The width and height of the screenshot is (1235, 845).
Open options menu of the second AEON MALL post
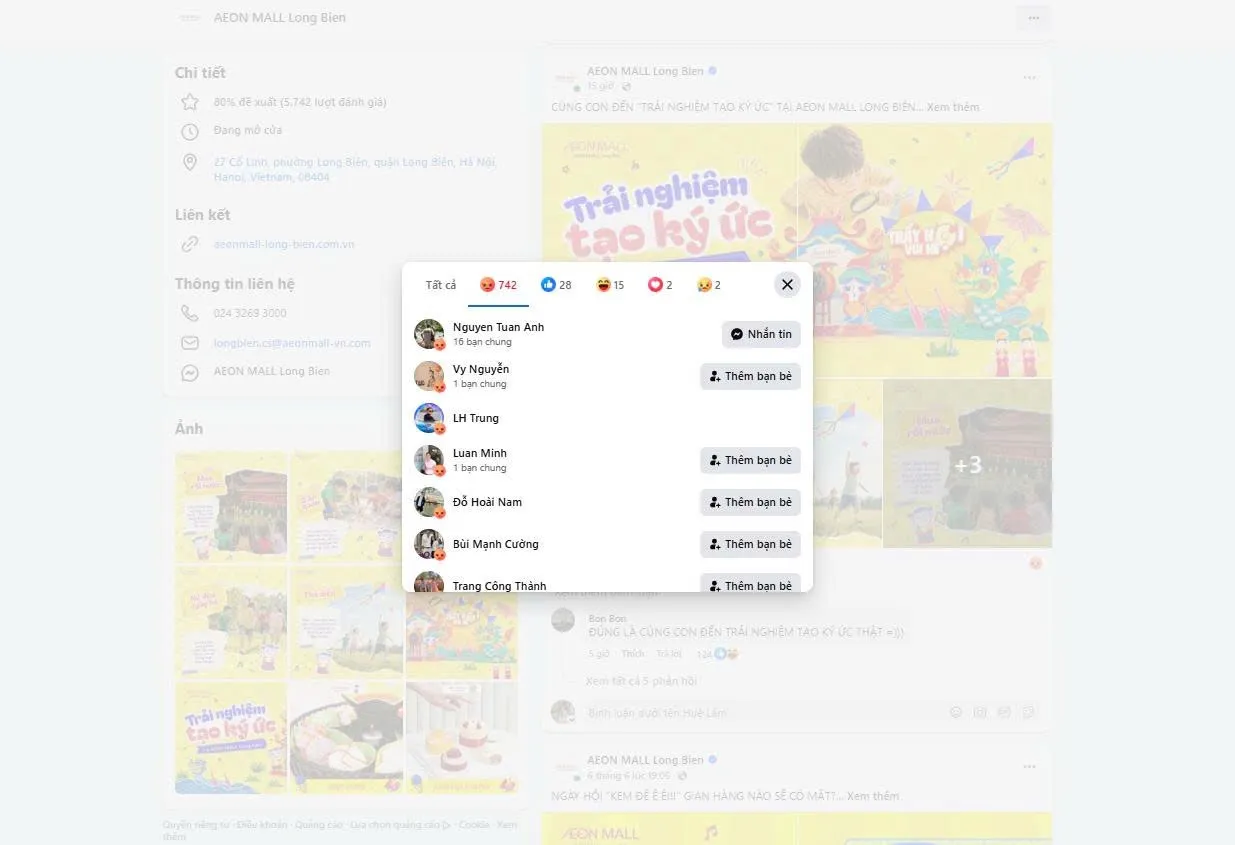tap(1029, 767)
